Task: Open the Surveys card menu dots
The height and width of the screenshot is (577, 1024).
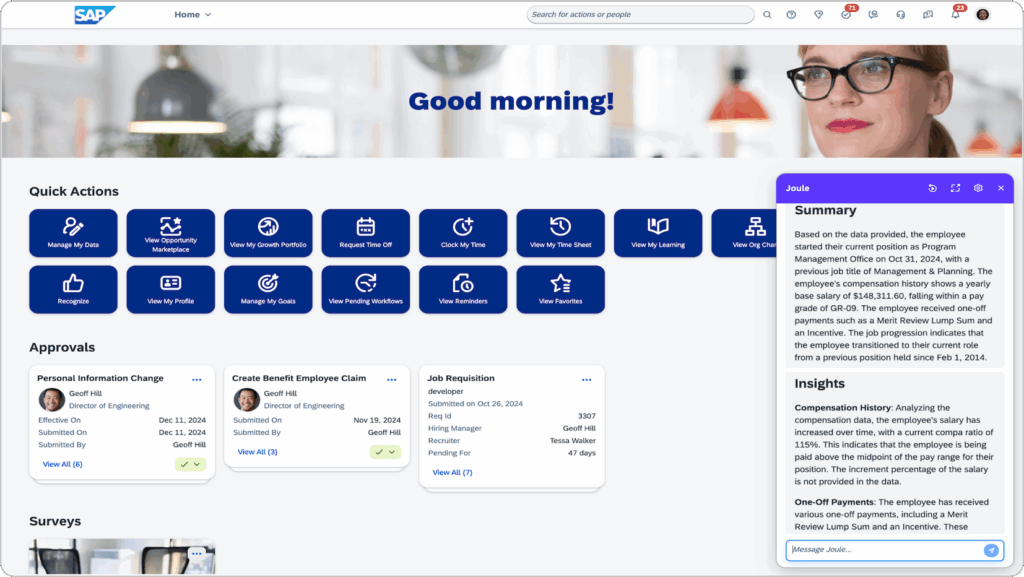Action: [x=197, y=554]
